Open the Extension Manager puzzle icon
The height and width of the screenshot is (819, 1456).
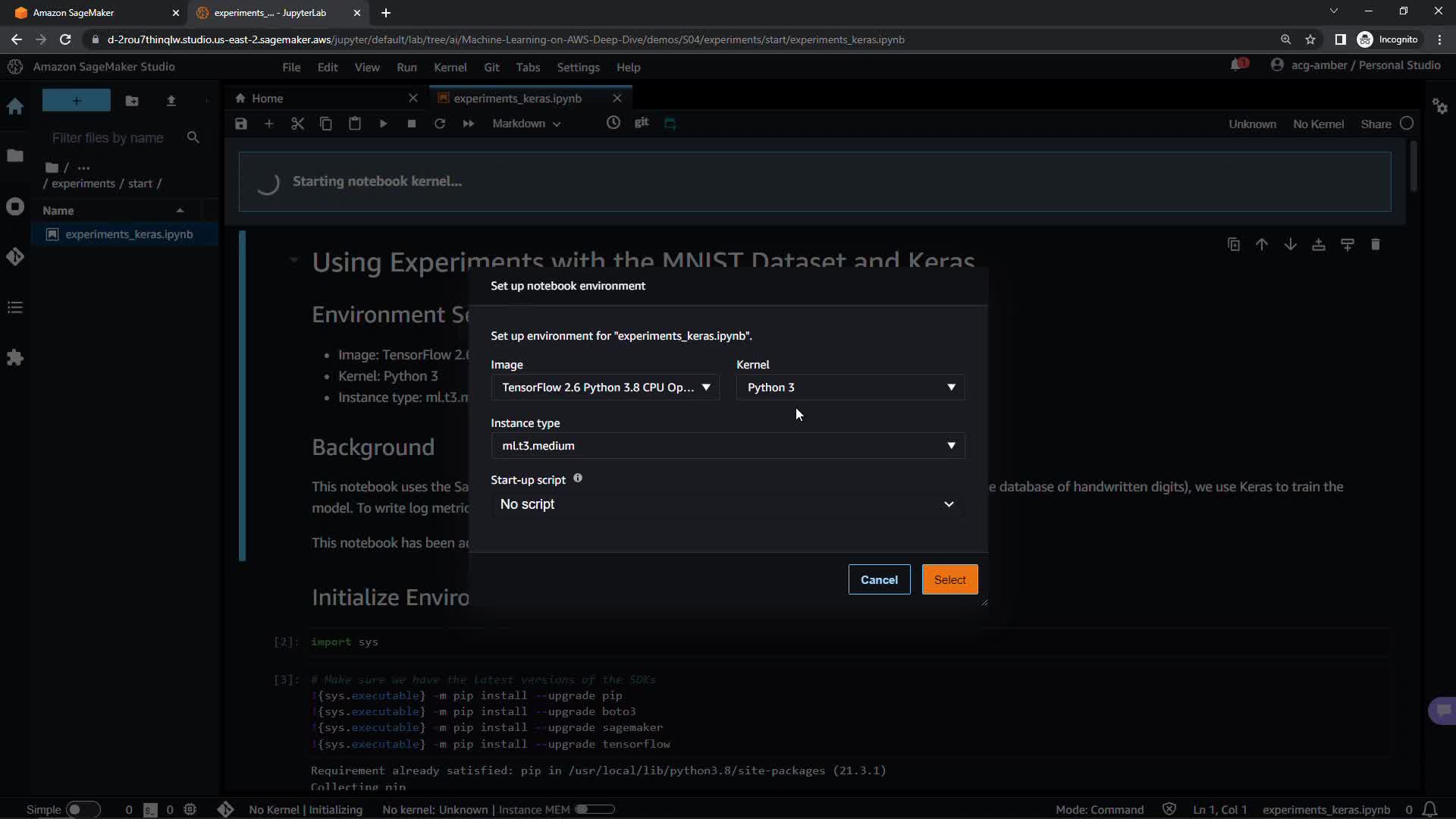pyautogui.click(x=15, y=358)
